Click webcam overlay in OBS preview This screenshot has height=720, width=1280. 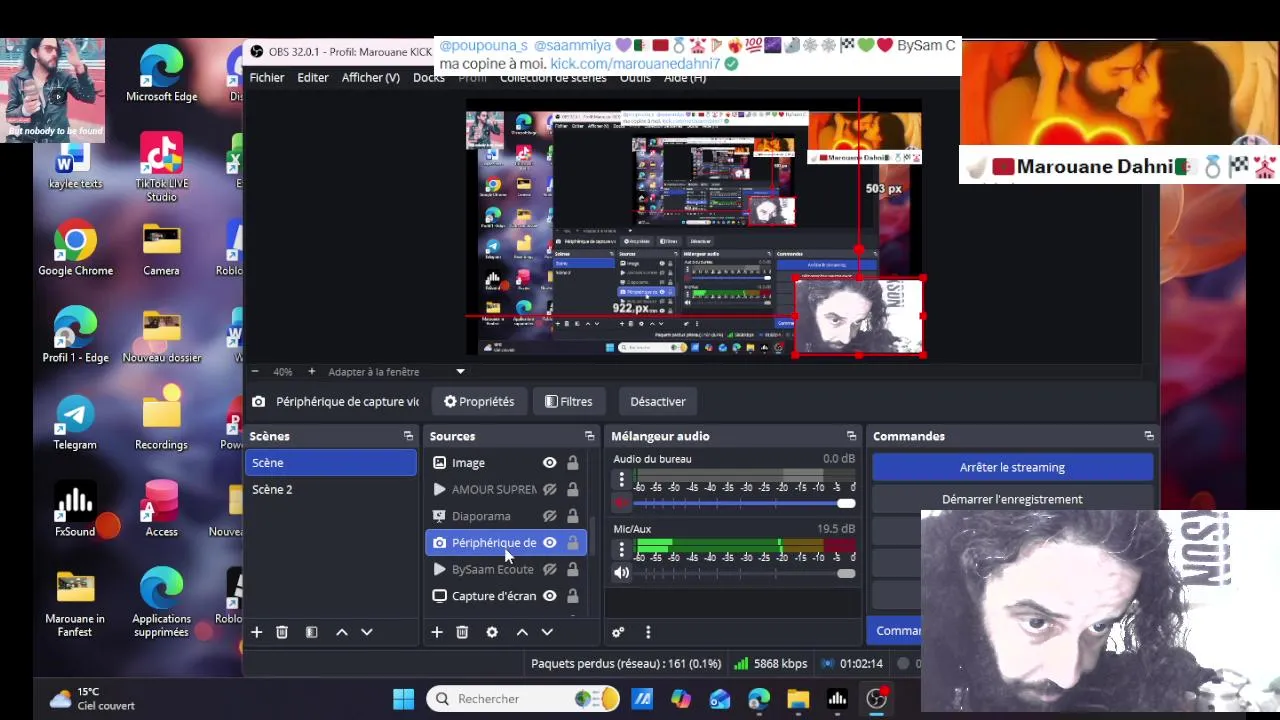[x=859, y=316]
